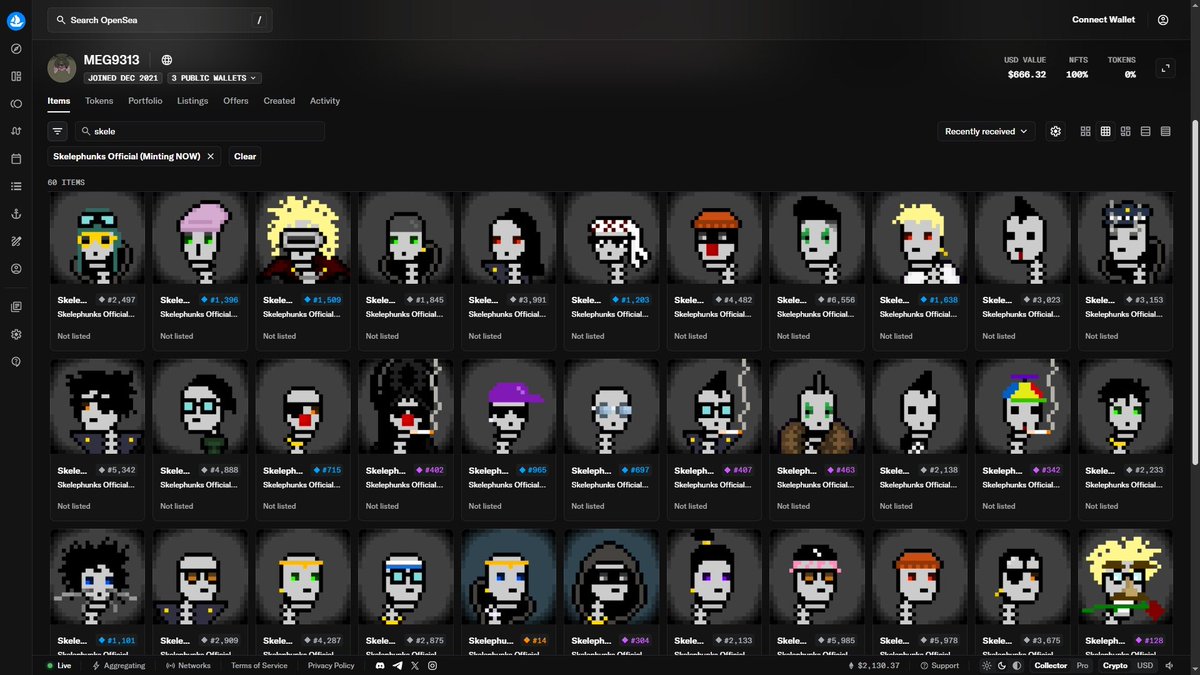Open the OpenSea home logo
Screen dimensions: 1200x675
[x=16, y=19]
